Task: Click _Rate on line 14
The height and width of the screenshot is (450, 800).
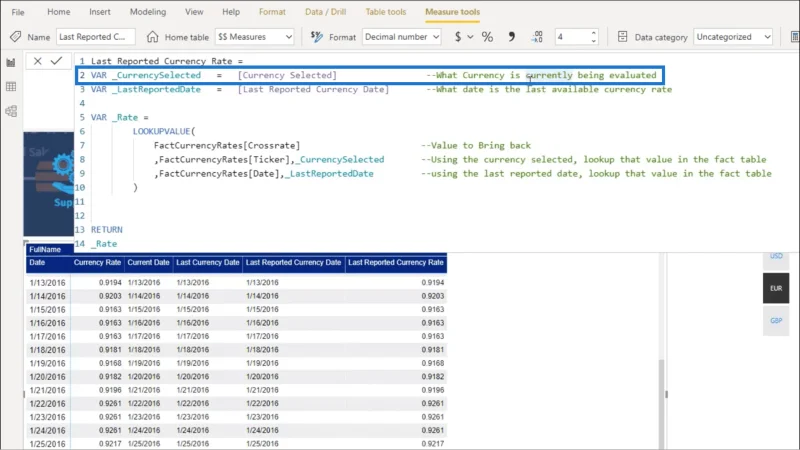Action: tap(104, 244)
